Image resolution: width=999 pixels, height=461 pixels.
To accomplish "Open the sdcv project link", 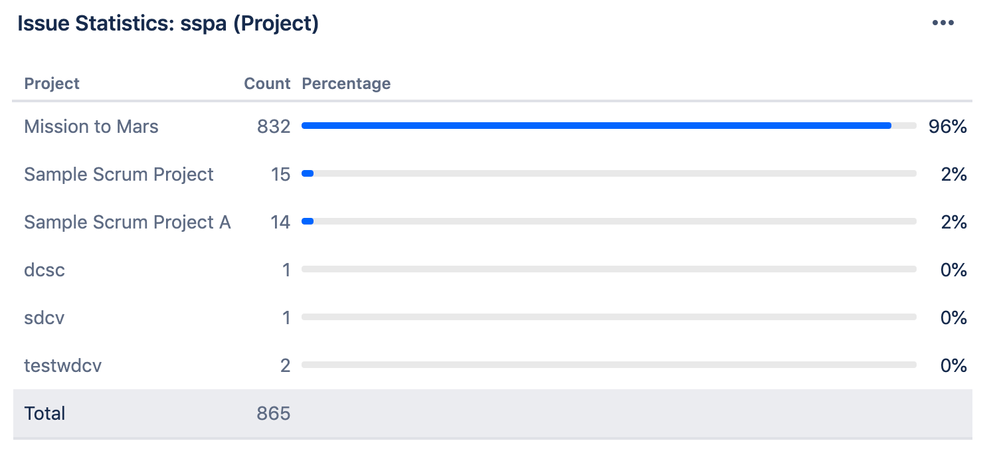I will coord(44,318).
